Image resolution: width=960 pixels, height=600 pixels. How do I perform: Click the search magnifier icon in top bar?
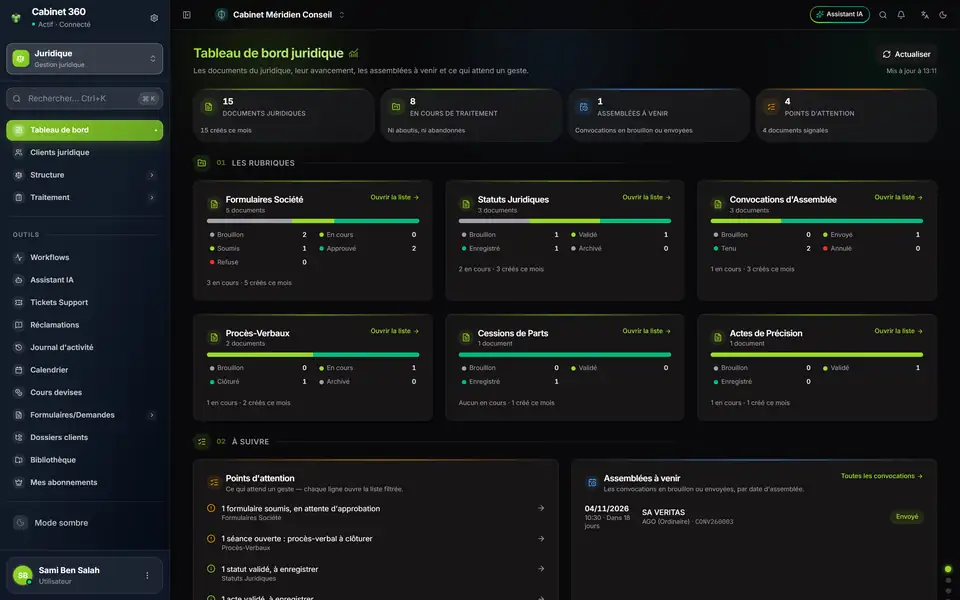(883, 15)
